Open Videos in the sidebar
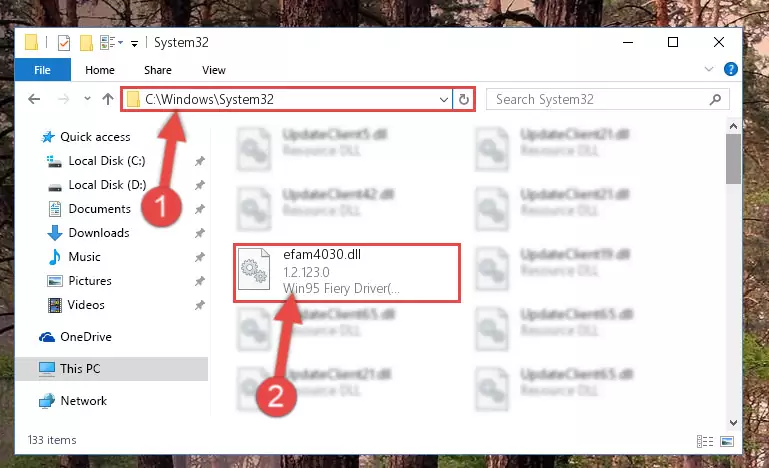The image size is (769, 468). click(x=86, y=305)
